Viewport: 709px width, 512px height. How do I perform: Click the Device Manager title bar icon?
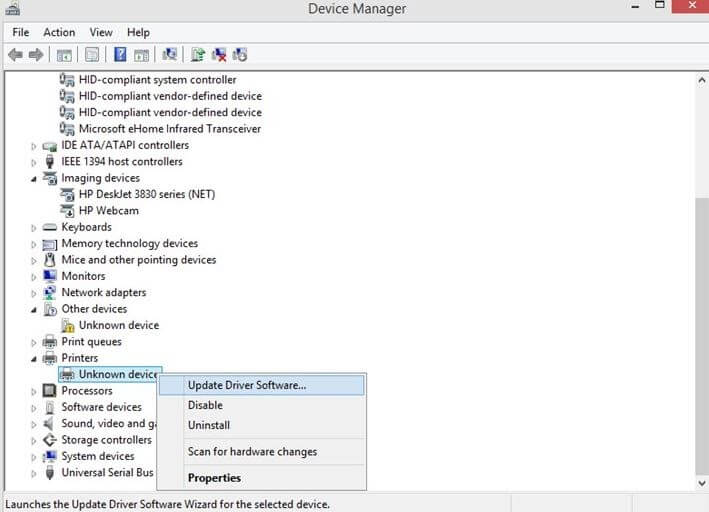[13, 8]
